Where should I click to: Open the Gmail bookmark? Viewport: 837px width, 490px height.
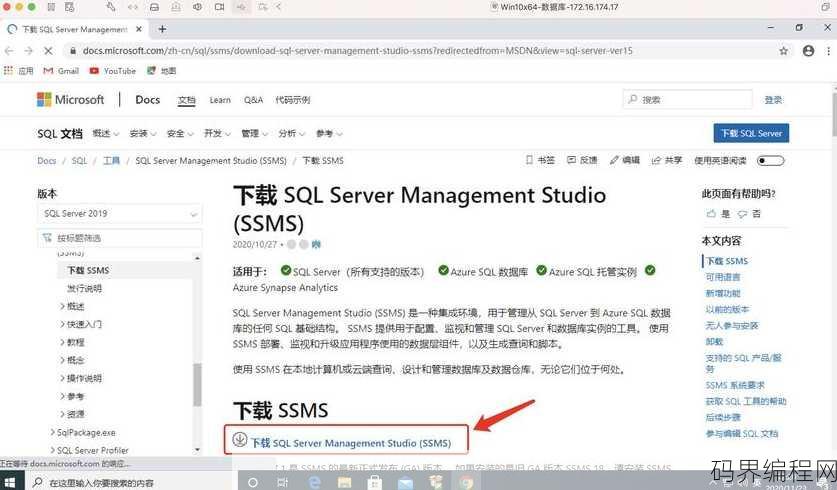pos(61,70)
